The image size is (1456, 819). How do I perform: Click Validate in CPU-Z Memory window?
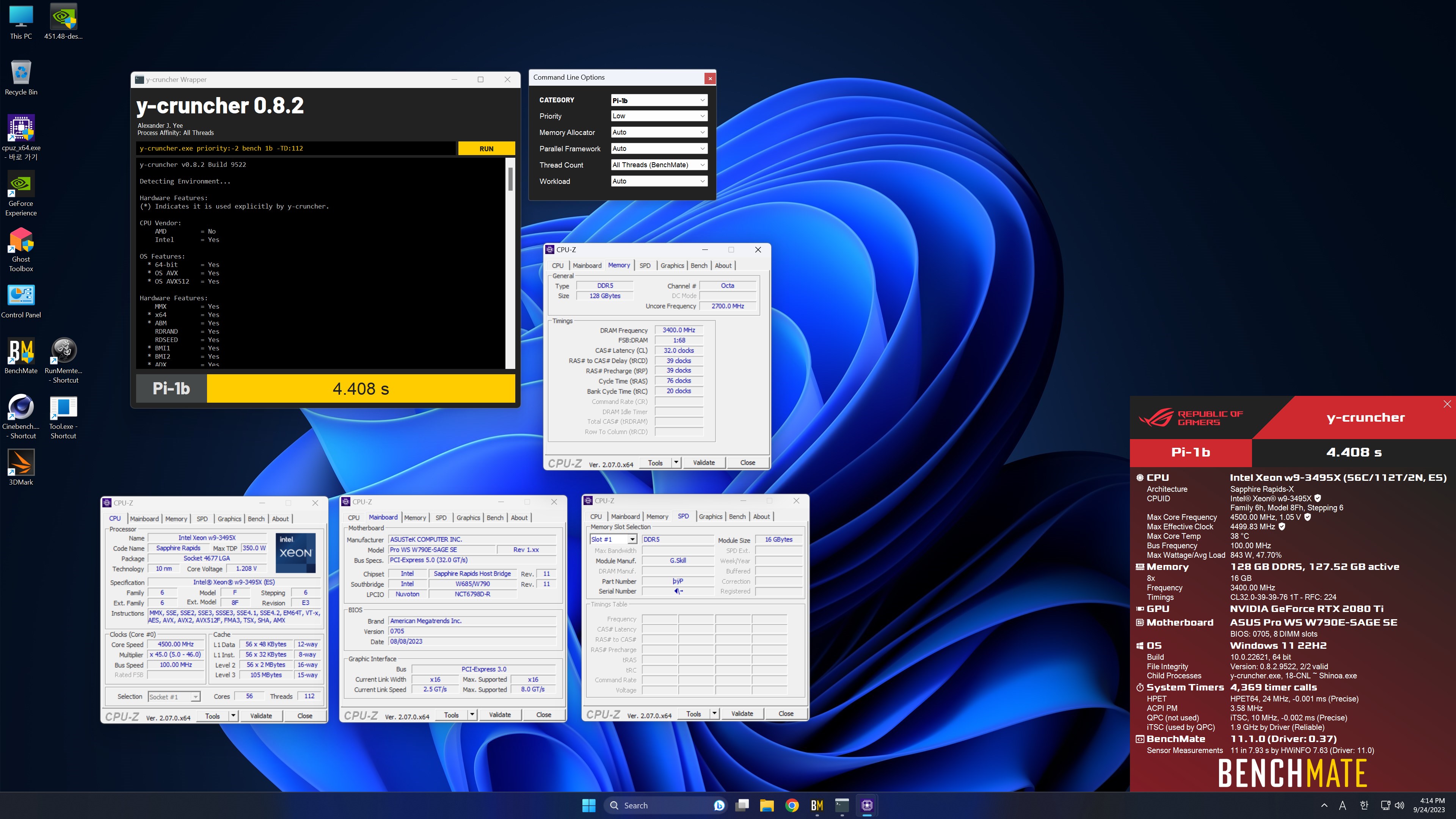click(704, 462)
